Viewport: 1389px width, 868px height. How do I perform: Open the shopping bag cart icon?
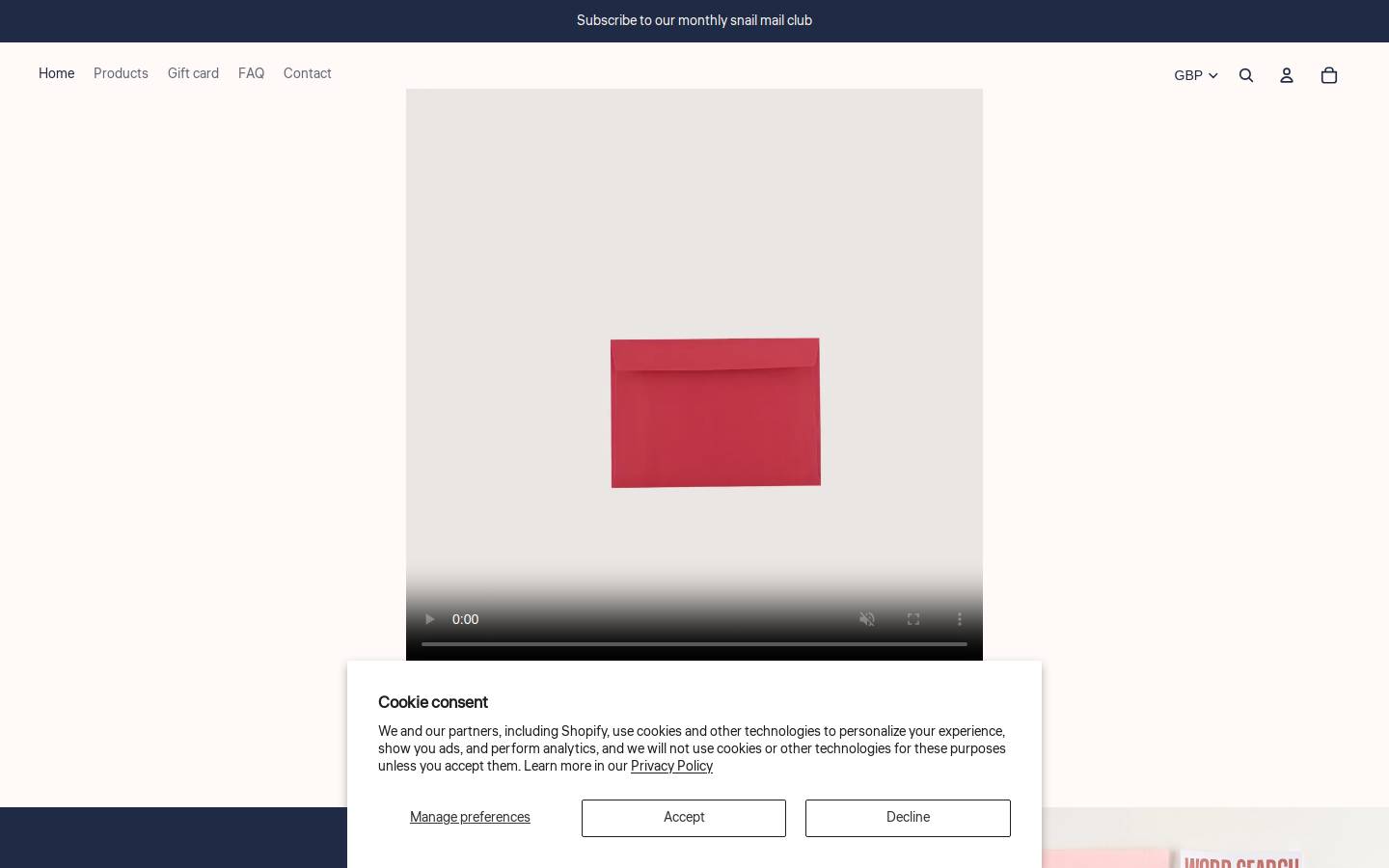[x=1329, y=75]
